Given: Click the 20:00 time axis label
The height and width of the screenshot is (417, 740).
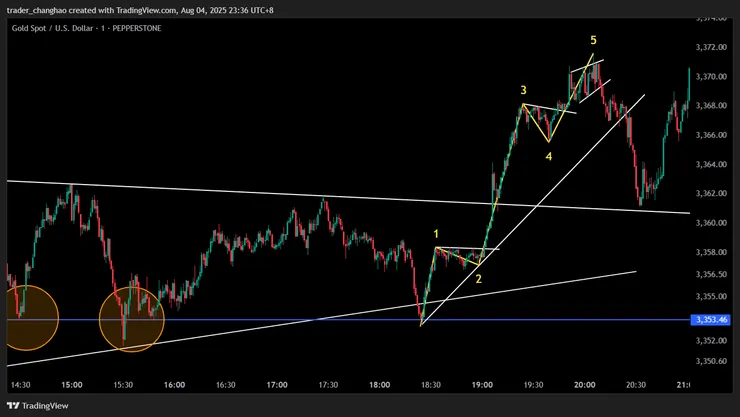Looking at the screenshot, I should [x=584, y=385].
